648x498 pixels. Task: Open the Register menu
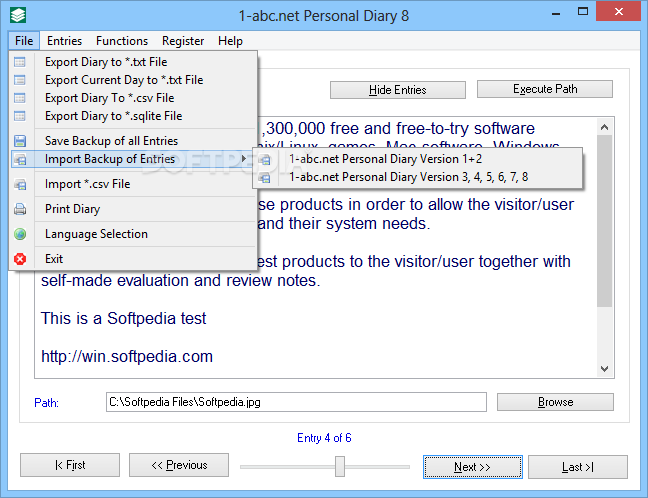(x=183, y=41)
